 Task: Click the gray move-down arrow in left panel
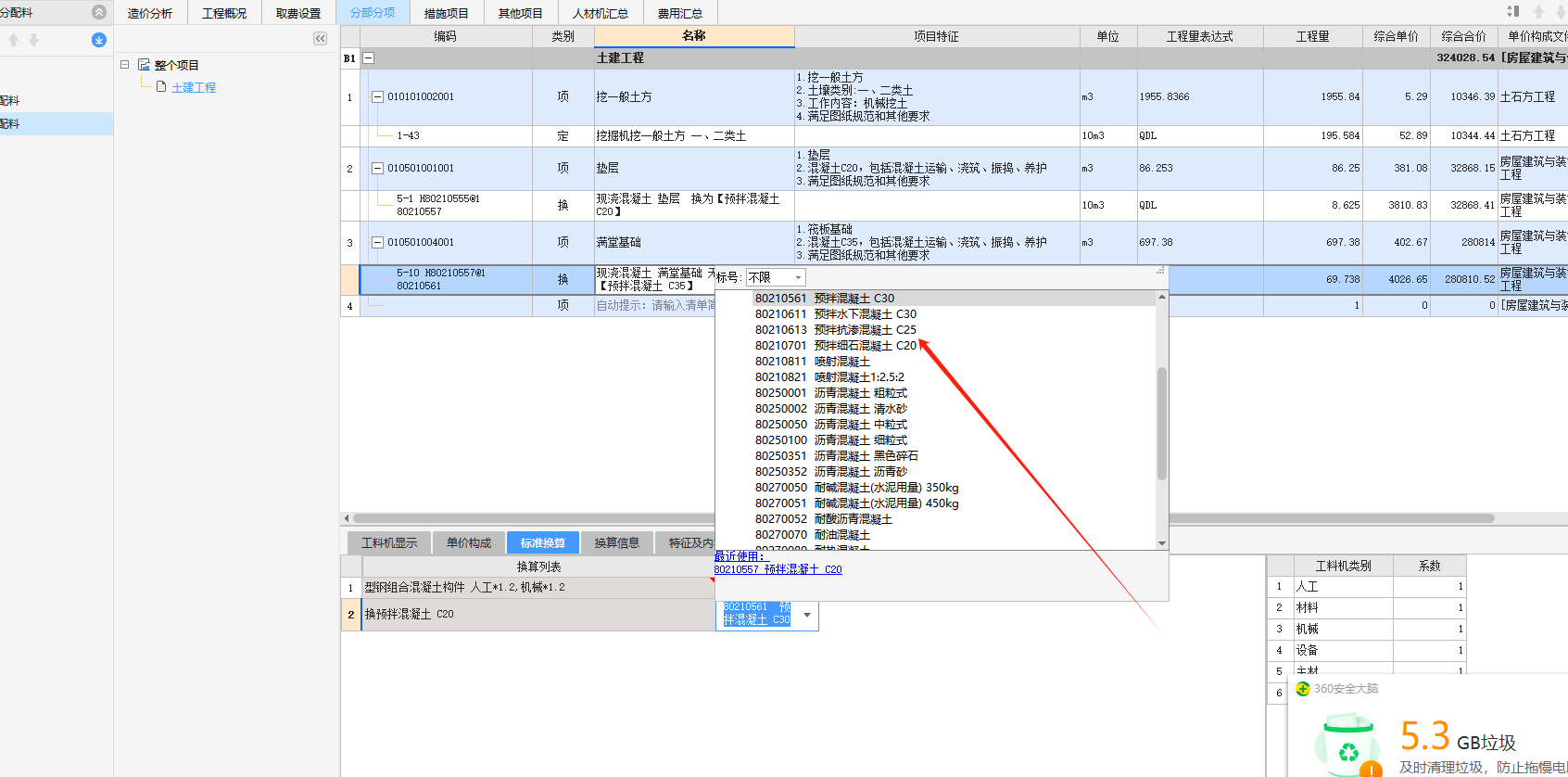[33, 40]
